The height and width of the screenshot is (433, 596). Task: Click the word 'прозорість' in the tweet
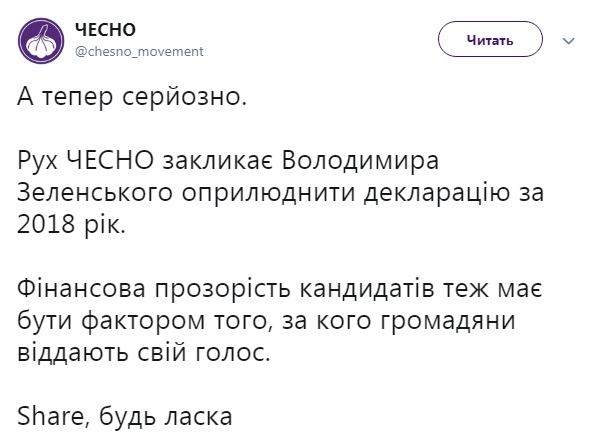click(223, 290)
